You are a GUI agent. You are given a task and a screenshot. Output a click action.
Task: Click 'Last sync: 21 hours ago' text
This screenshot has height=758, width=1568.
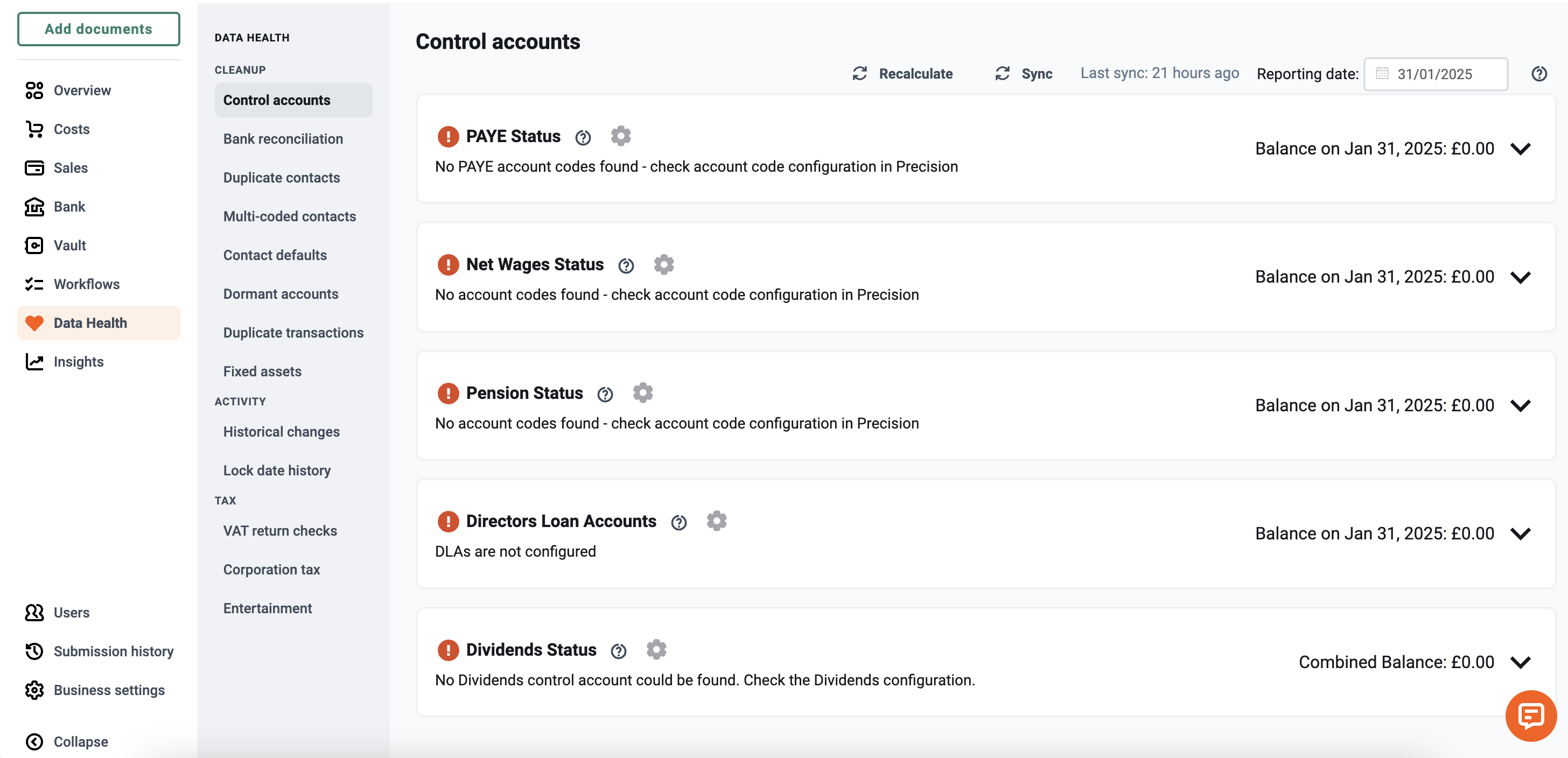point(1159,73)
